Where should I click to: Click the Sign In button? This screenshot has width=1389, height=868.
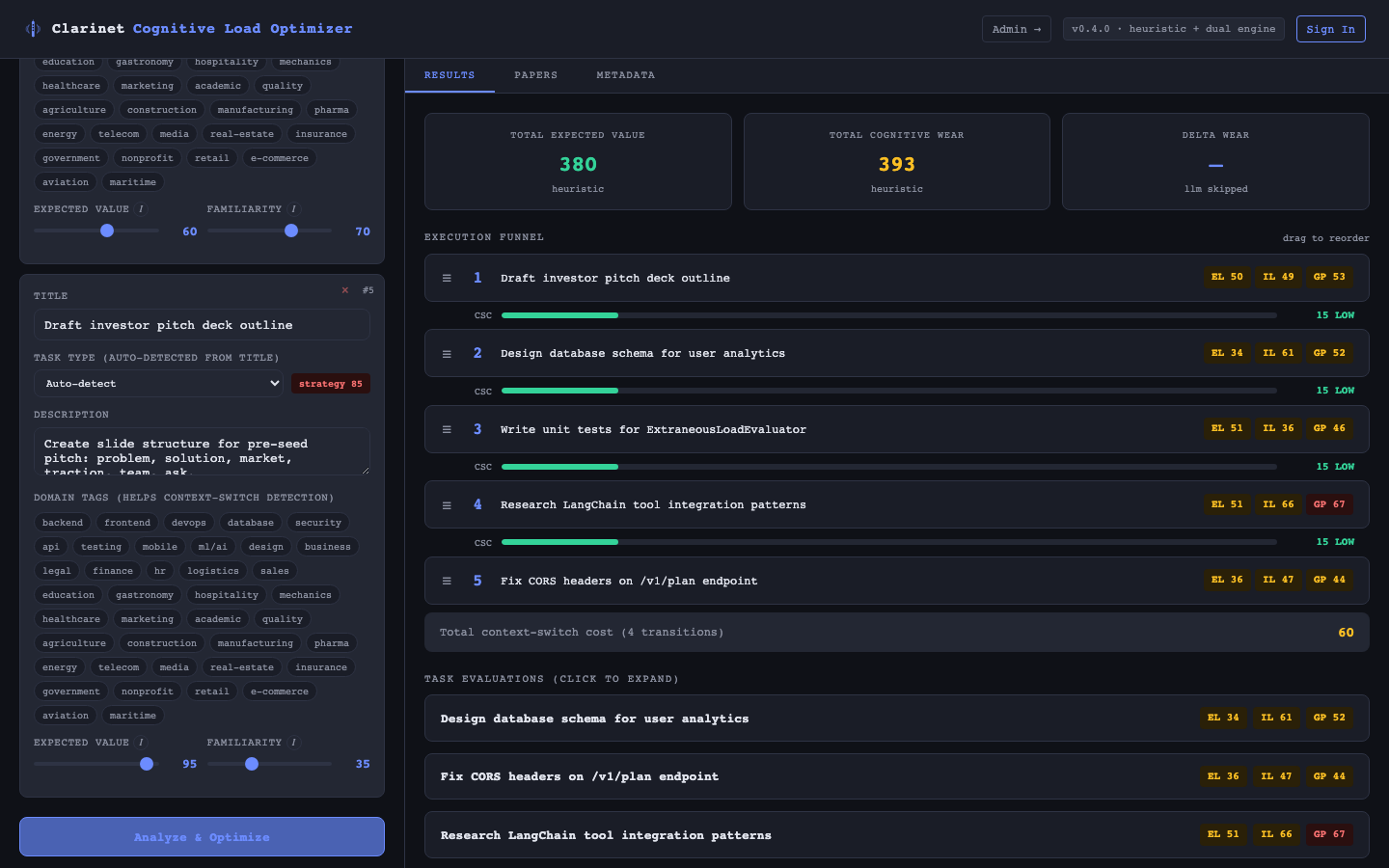pyautogui.click(x=1330, y=29)
